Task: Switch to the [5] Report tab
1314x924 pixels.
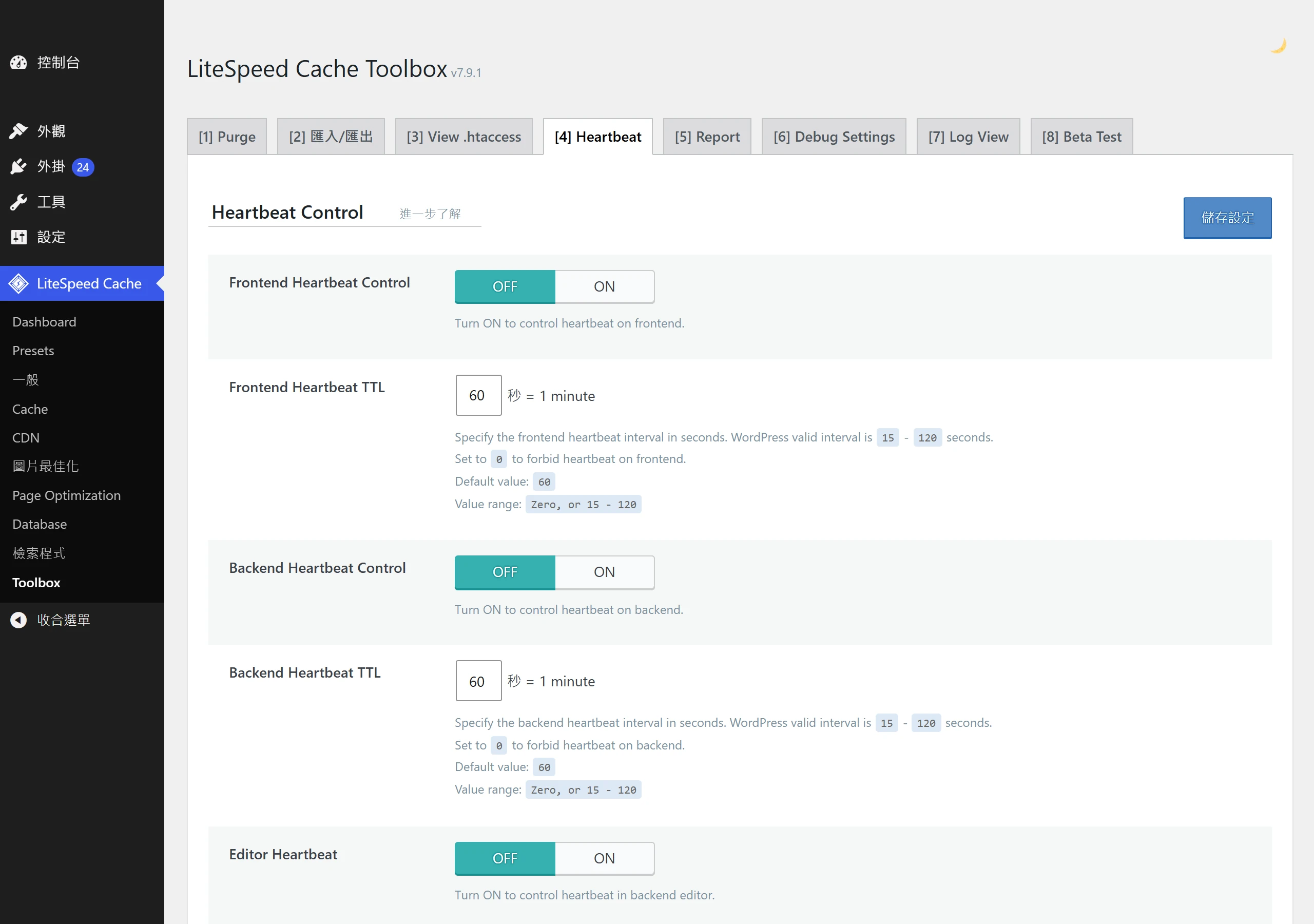Action: click(x=707, y=137)
